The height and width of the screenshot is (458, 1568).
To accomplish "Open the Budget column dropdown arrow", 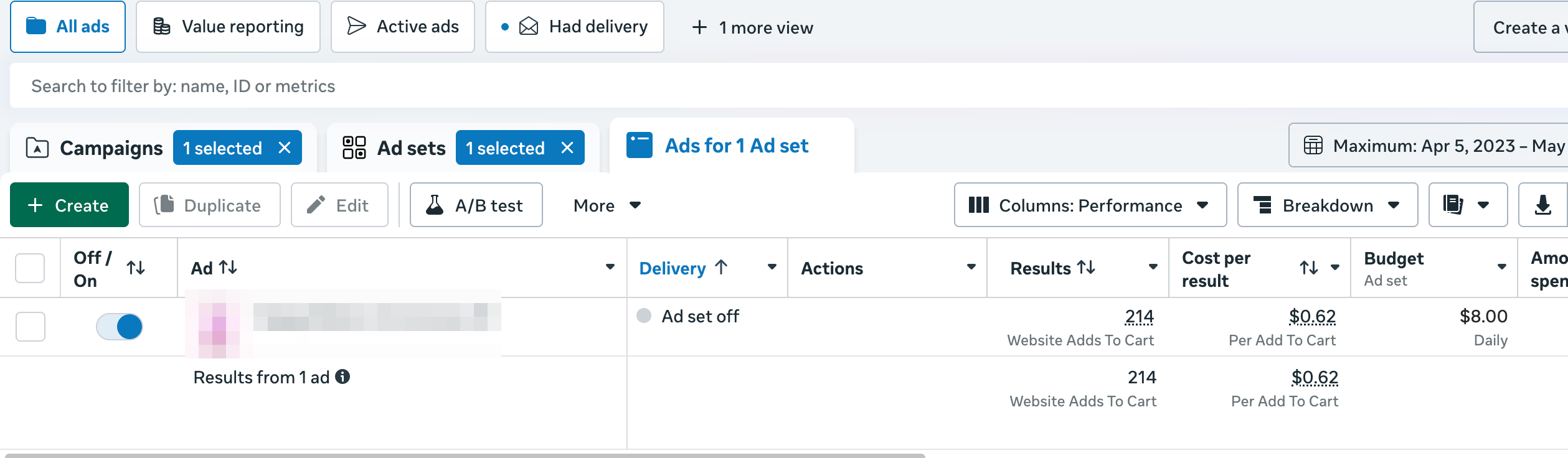I will pyautogui.click(x=1502, y=267).
